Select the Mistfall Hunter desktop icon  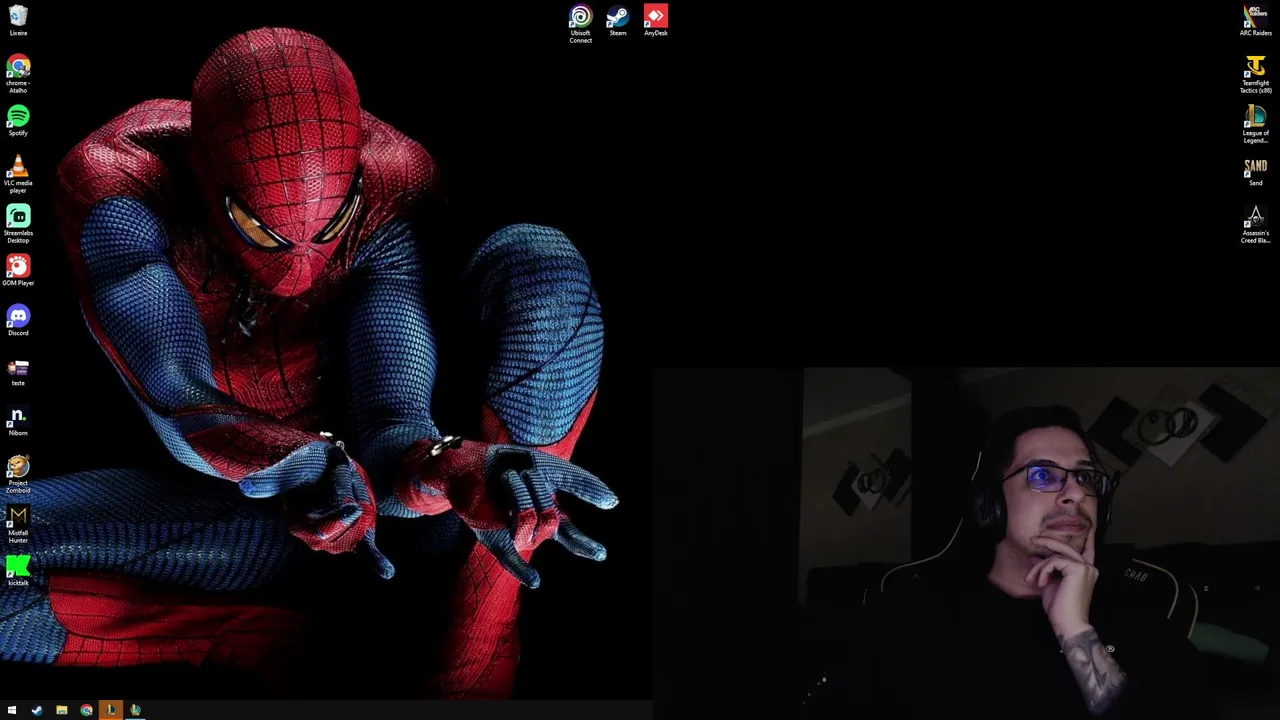(18, 521)
